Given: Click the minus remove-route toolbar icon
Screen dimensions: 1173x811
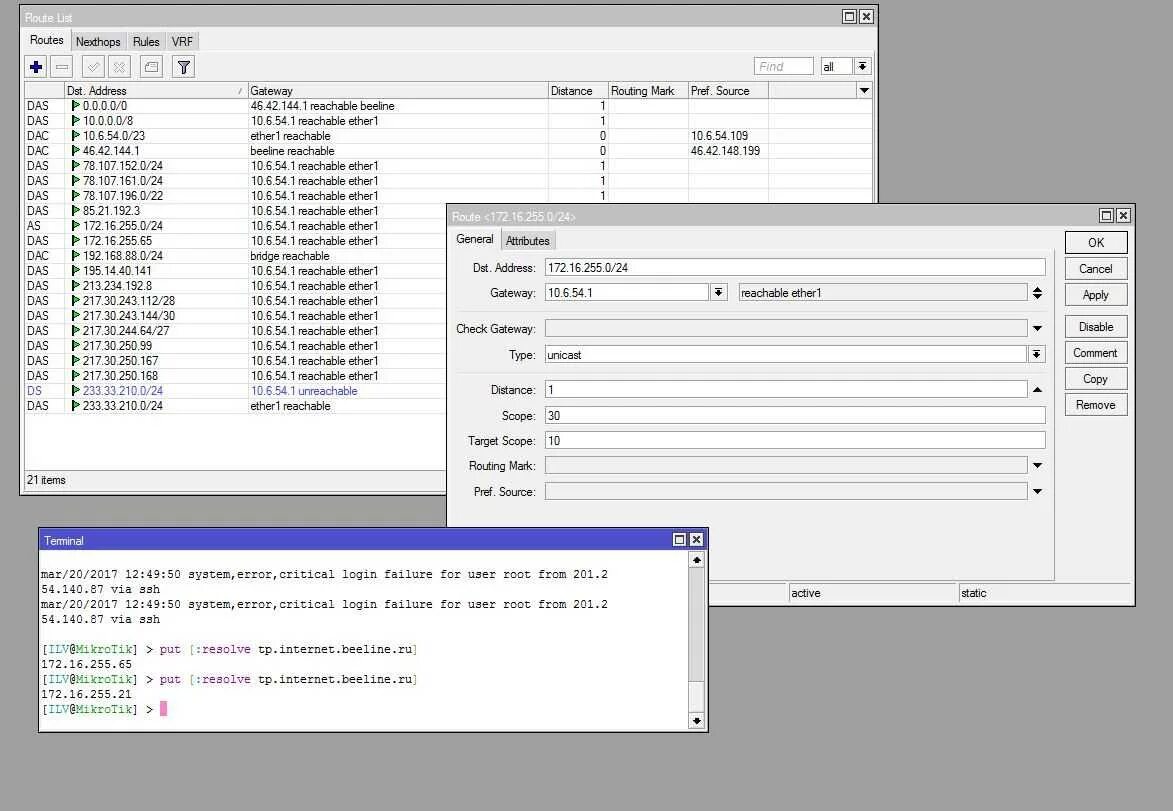Looking at the screenshot, I should 62,67.
